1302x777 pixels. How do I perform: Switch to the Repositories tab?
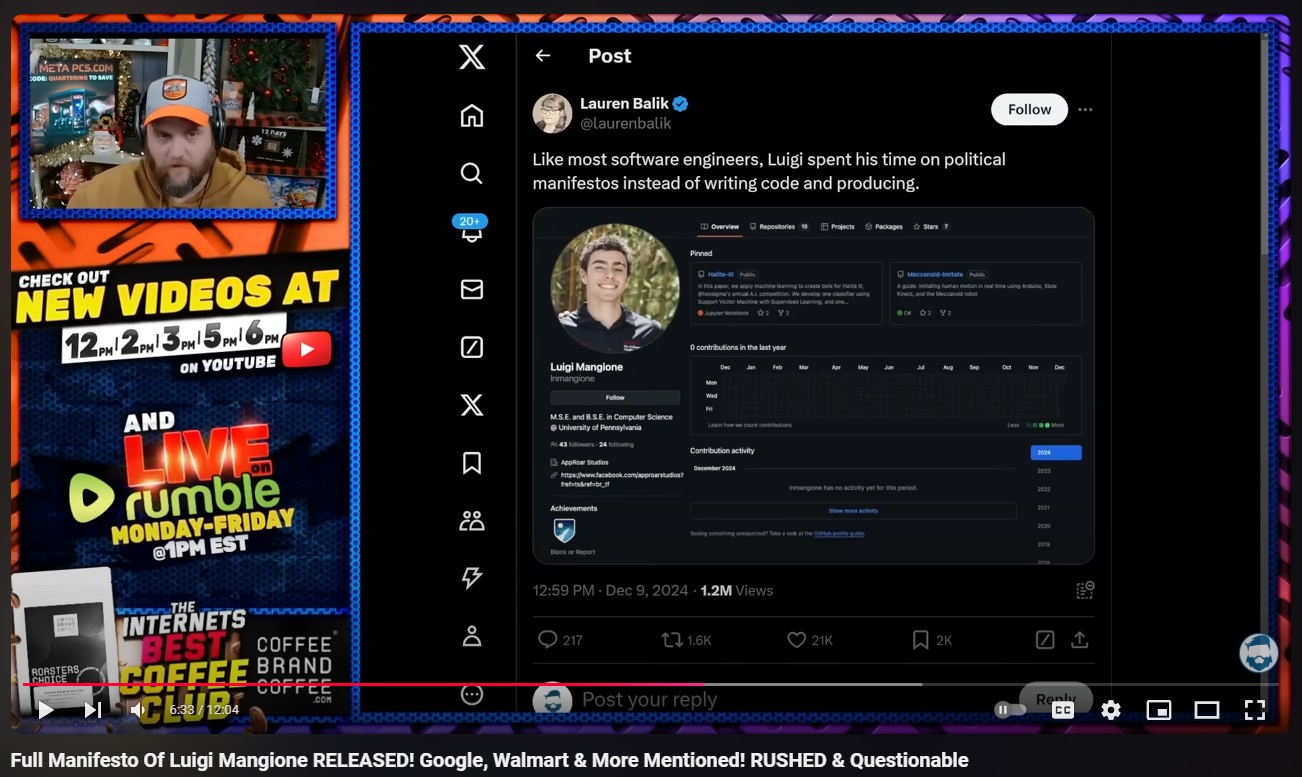point(779,227)
